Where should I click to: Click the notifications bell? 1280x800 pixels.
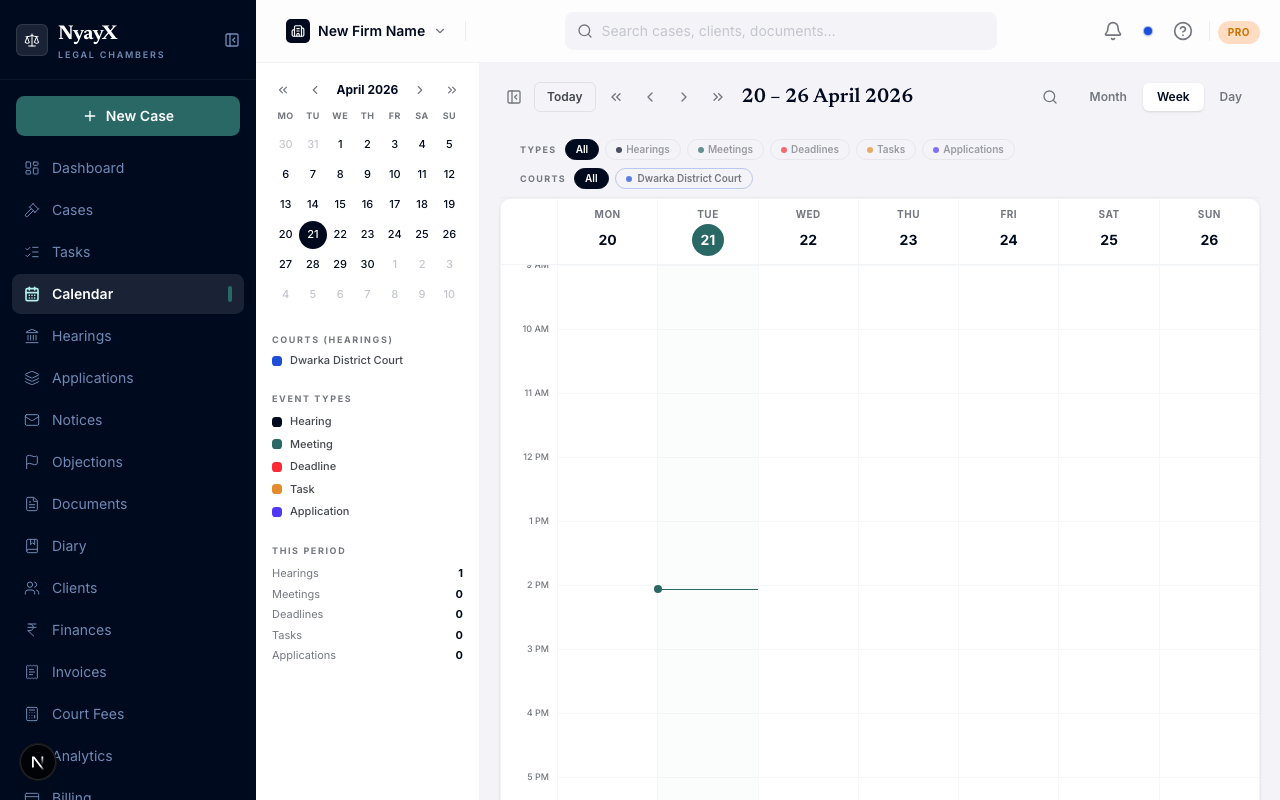point(1112,31)
